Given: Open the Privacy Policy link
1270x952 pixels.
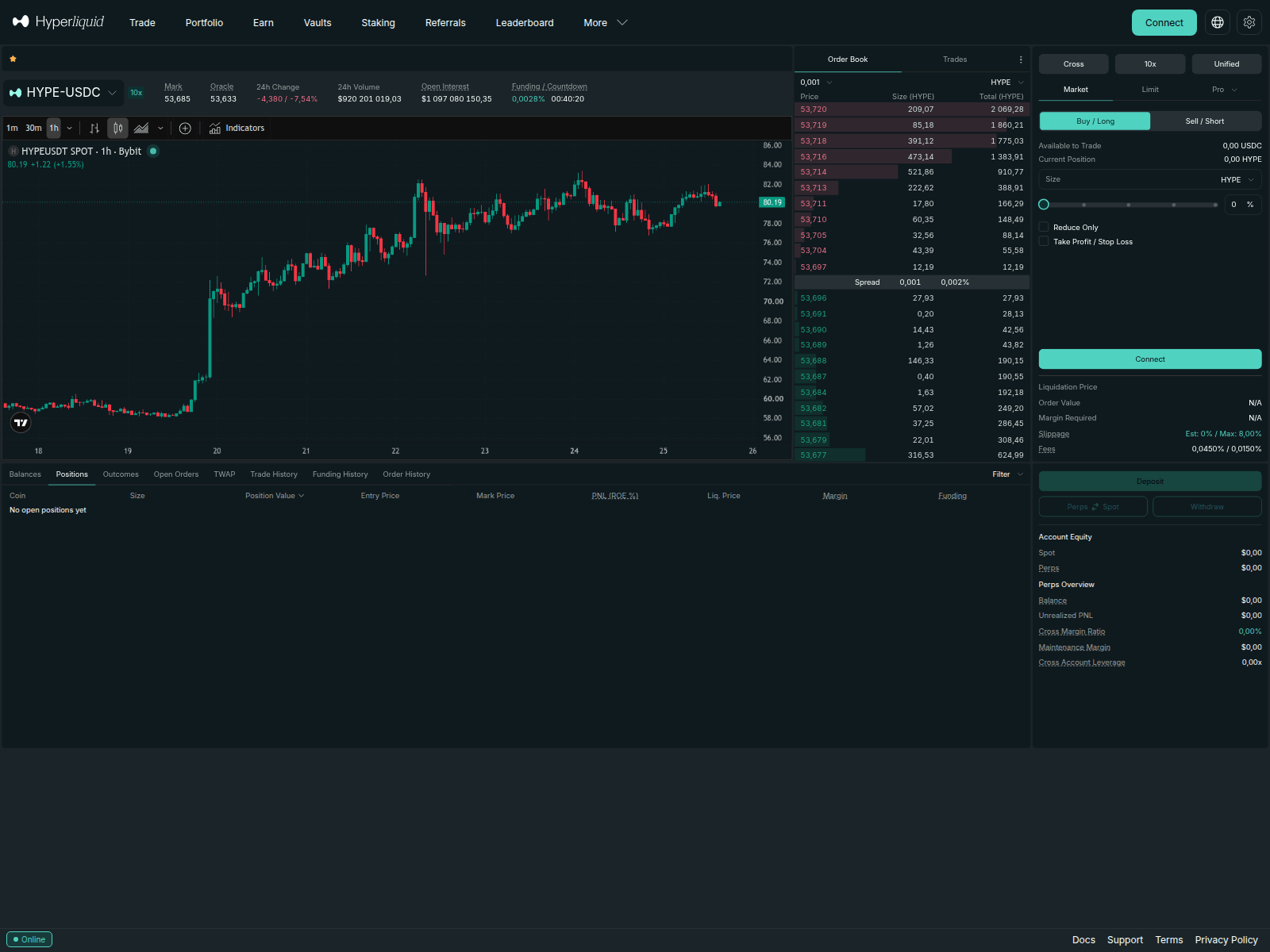Looking at the screenshot, I should click(x=1226, y=940).
